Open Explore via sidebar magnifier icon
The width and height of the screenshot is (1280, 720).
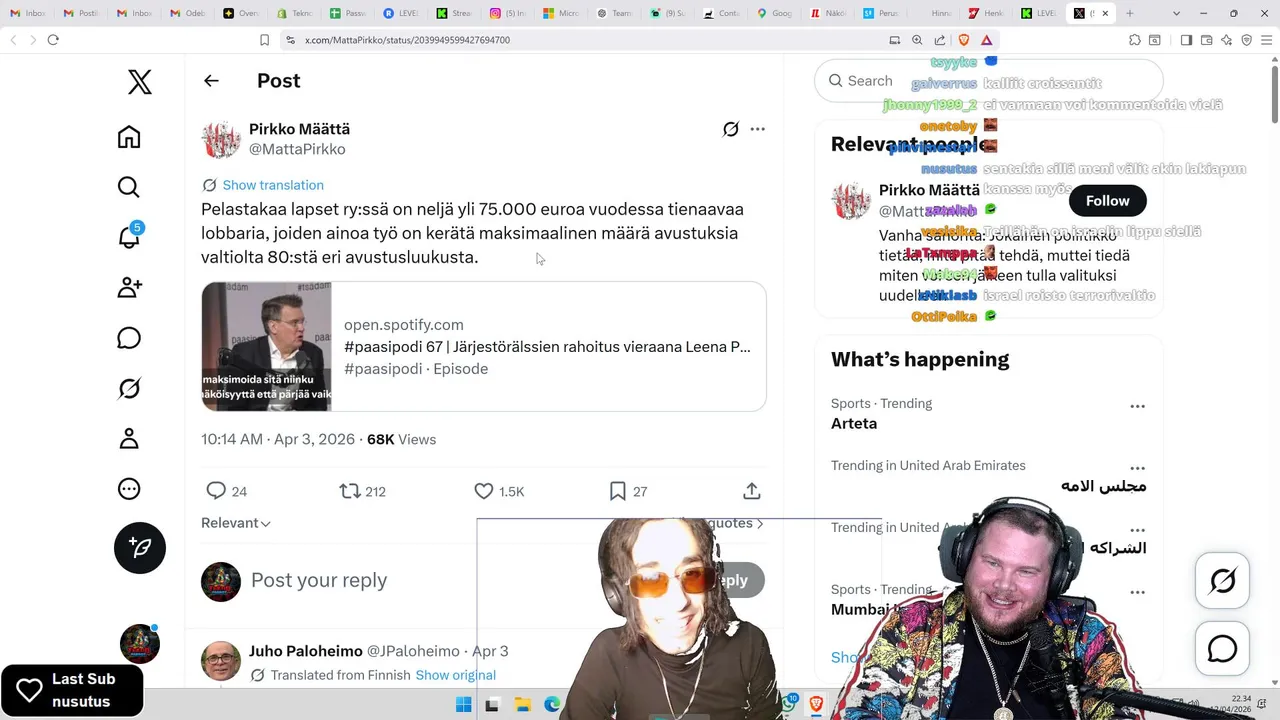pyautogui.click(x=129, y=187)
